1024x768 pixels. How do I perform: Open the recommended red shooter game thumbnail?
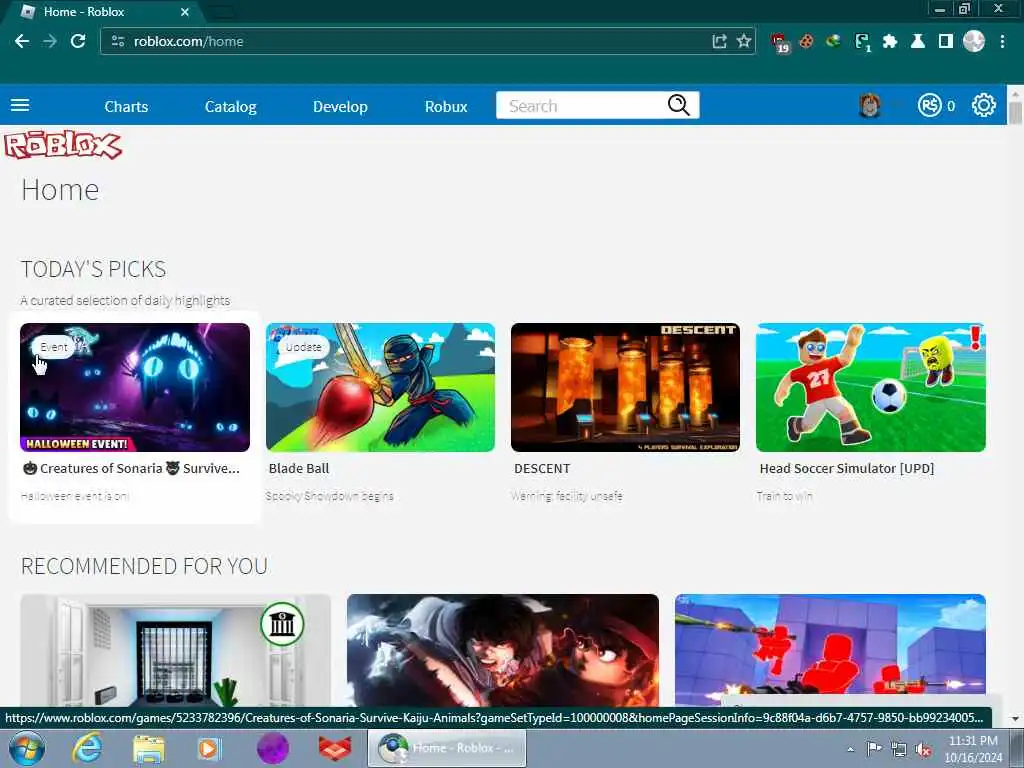tap(830, 650)
